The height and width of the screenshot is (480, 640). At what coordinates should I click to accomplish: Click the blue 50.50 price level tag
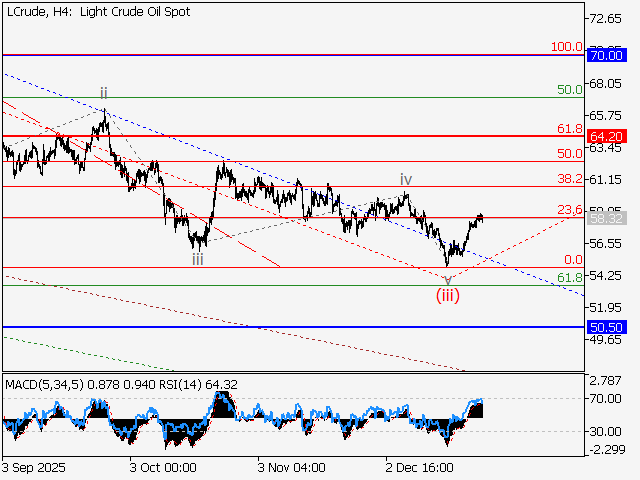click(607, 327)
